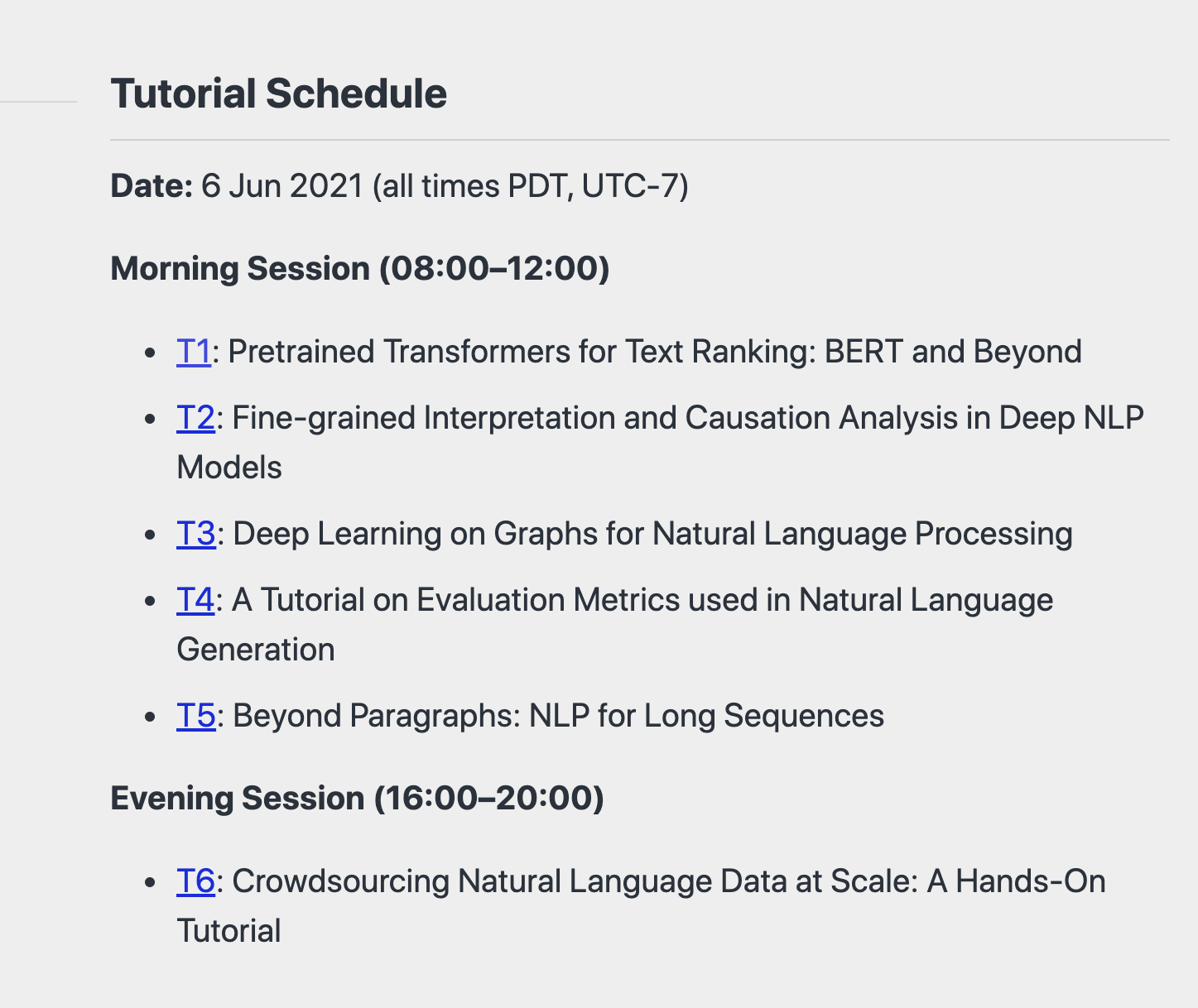This screenshot has width=1198, height=1008.
Task: Click the T5 link
Action: [x=195, y=716]
